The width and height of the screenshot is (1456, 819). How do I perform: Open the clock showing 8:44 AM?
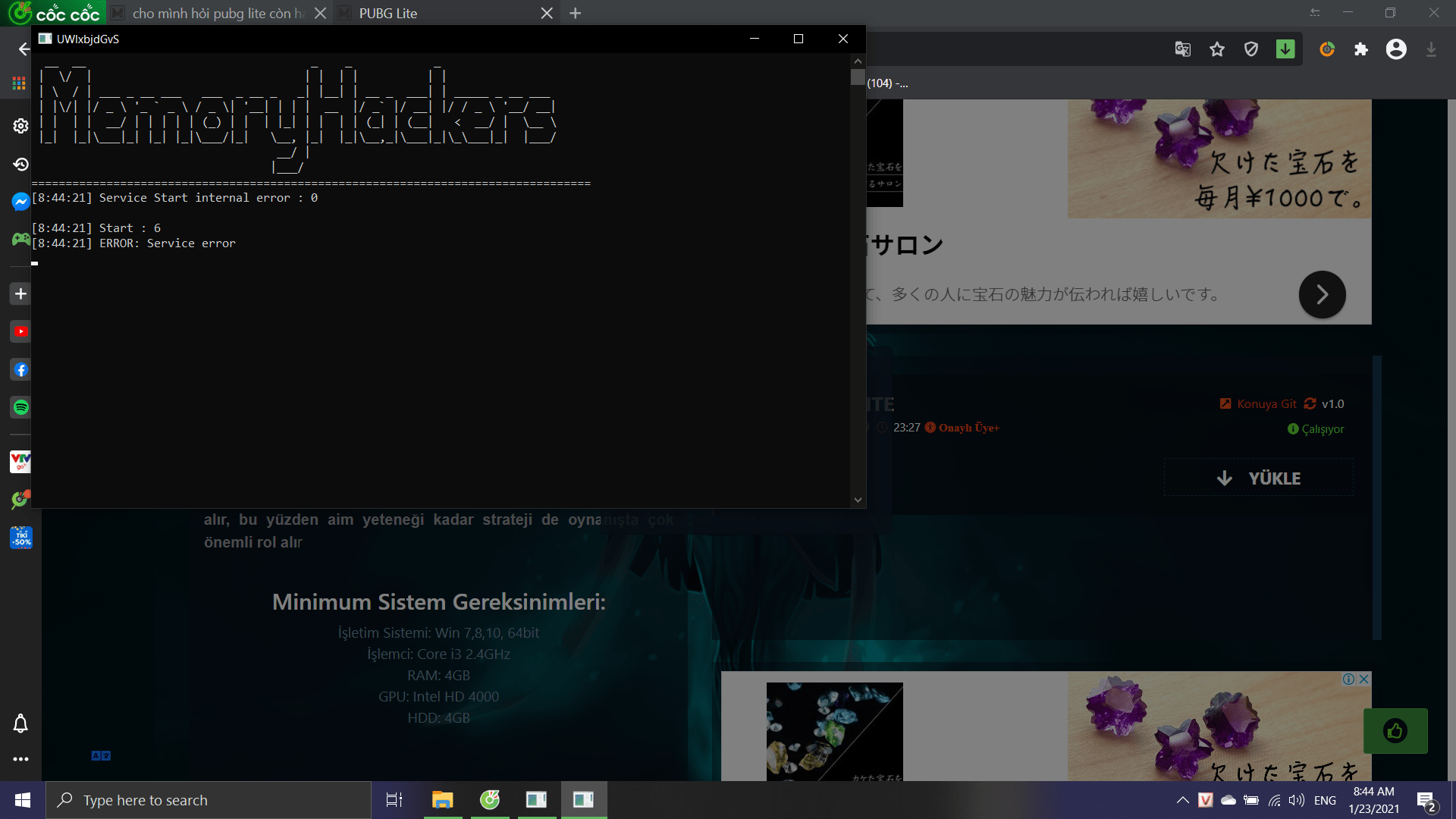click(x=1373, y=800)
